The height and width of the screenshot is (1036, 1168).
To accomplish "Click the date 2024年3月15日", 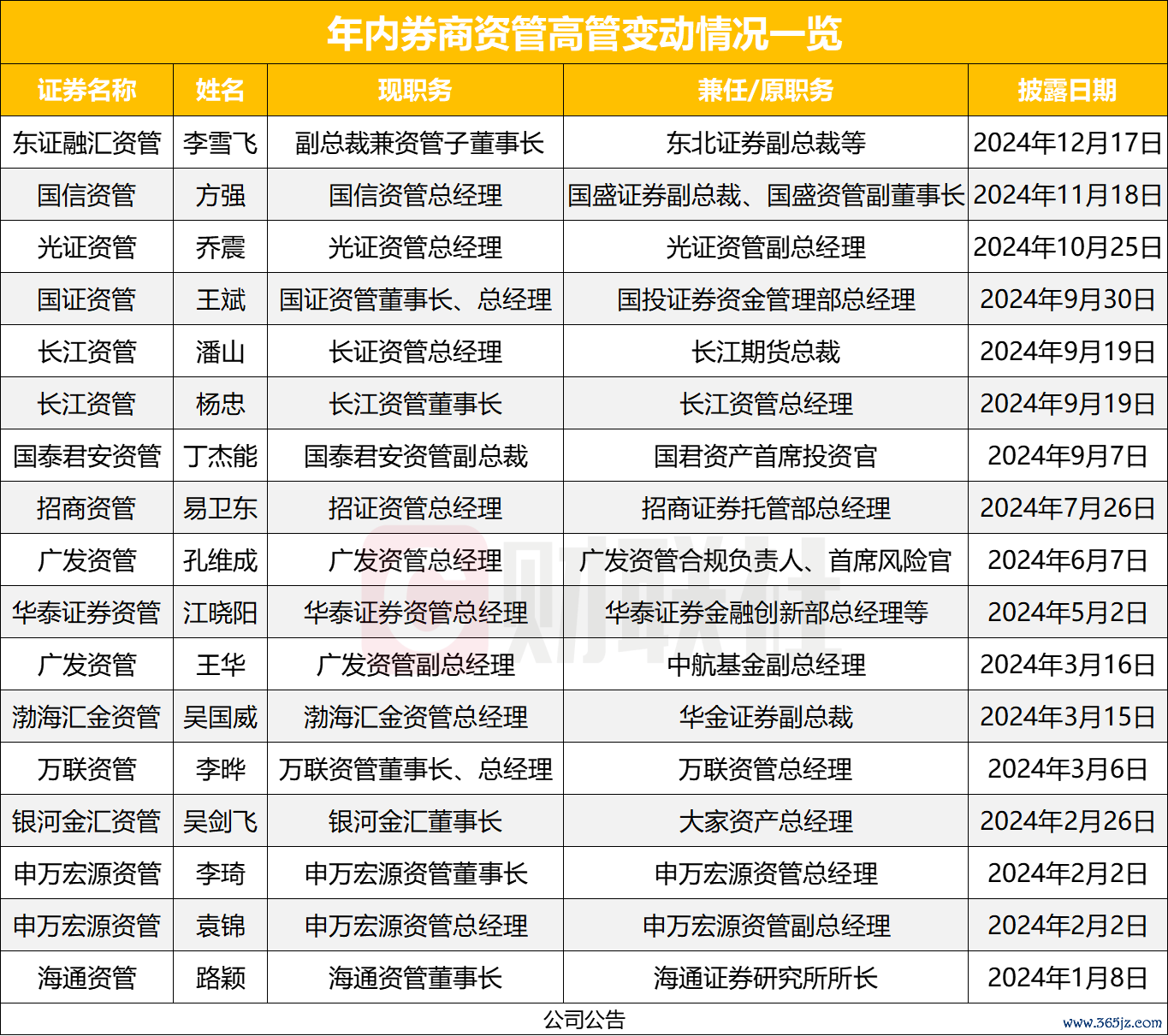I will tap(1067, 717).
